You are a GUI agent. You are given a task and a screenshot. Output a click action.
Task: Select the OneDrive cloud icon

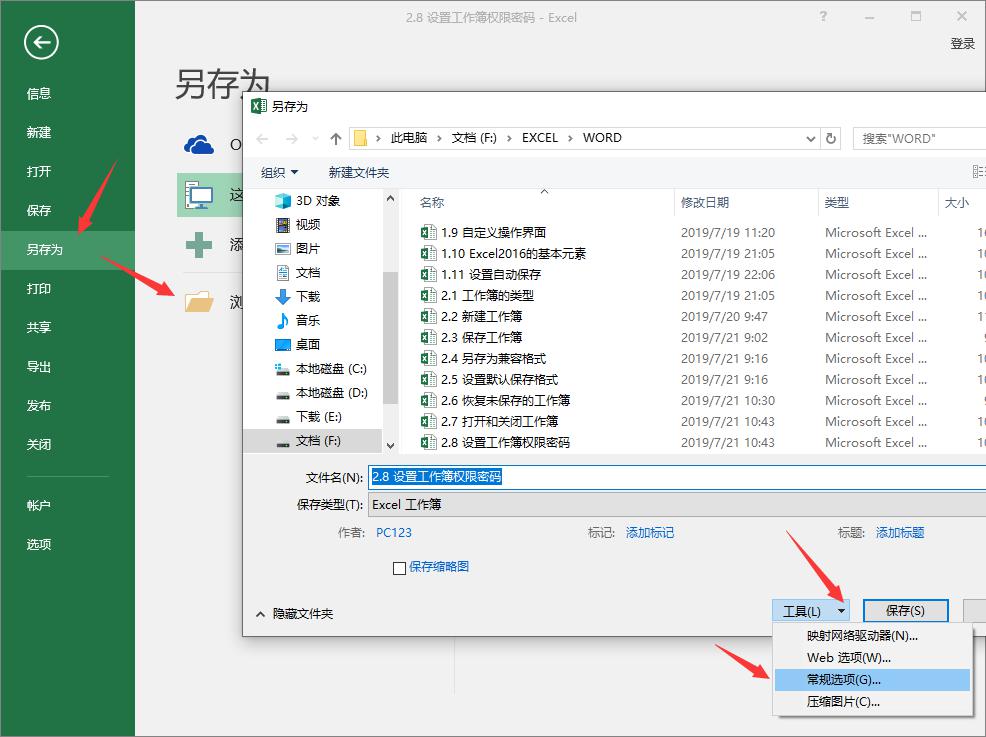[x=199, y=145]
